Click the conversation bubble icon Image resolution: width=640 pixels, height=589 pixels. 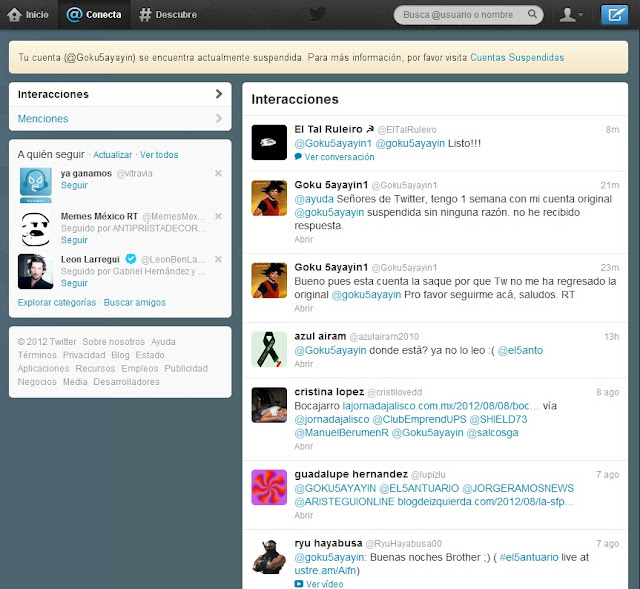click(x=298, y=157)
